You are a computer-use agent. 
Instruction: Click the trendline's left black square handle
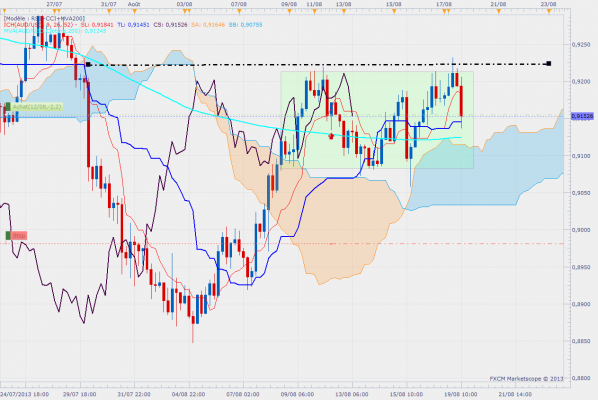pos(88,64)
